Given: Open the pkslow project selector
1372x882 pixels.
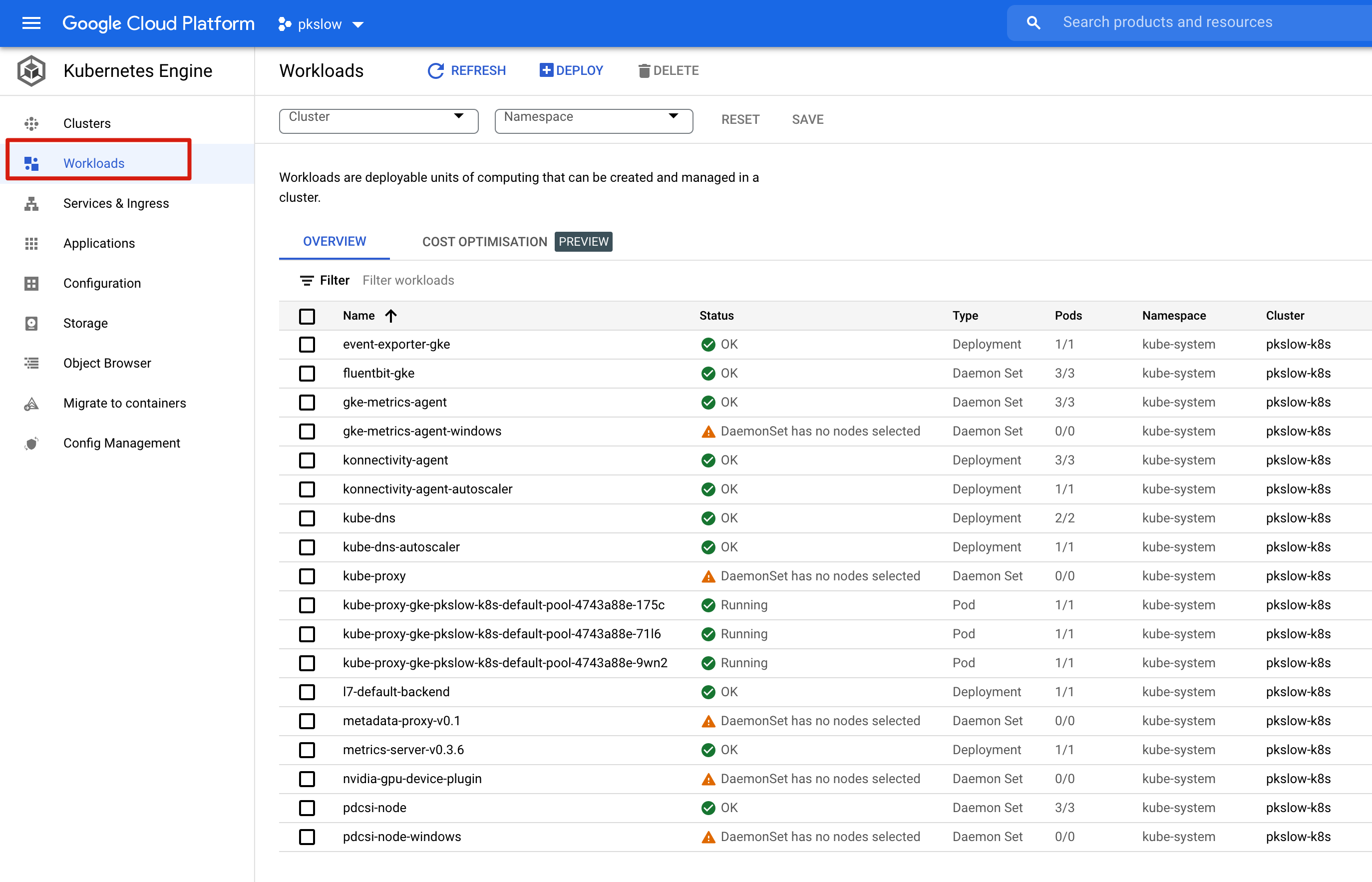Looking at the screenshot, I should point(321,24).
